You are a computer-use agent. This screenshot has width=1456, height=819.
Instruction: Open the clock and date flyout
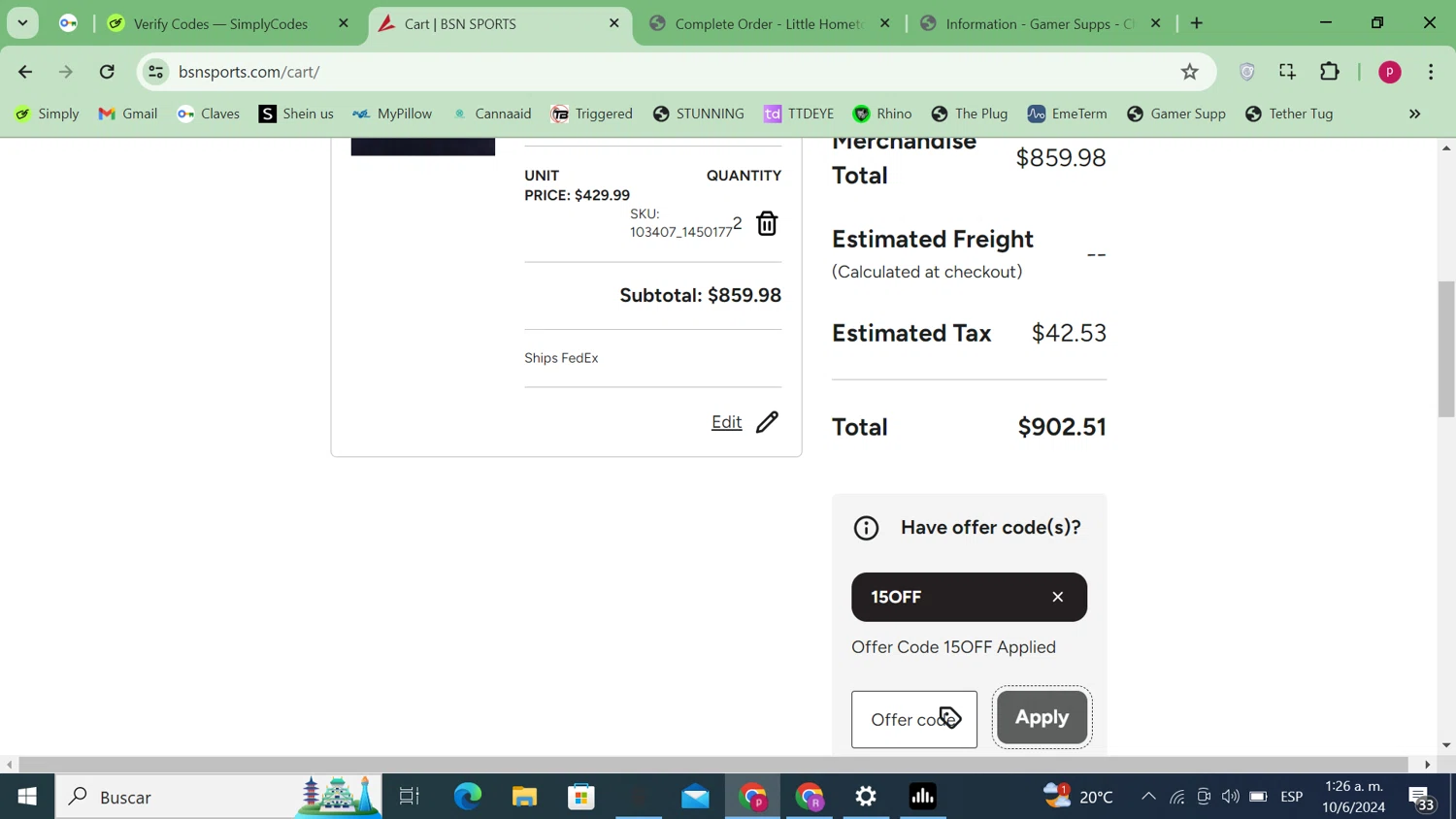(1354, 797)
